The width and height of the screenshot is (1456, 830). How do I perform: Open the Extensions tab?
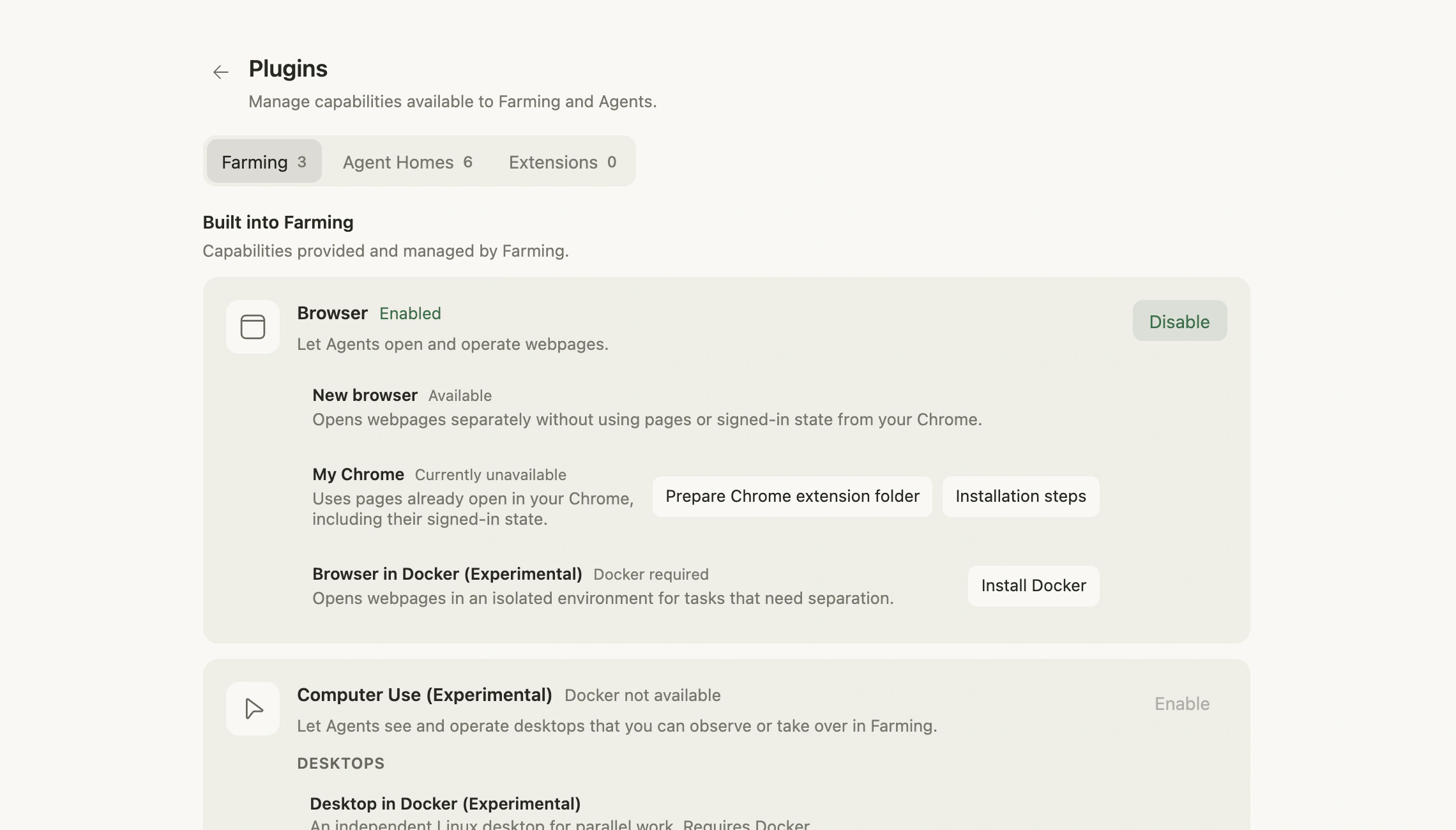click(x=563, y=162)
